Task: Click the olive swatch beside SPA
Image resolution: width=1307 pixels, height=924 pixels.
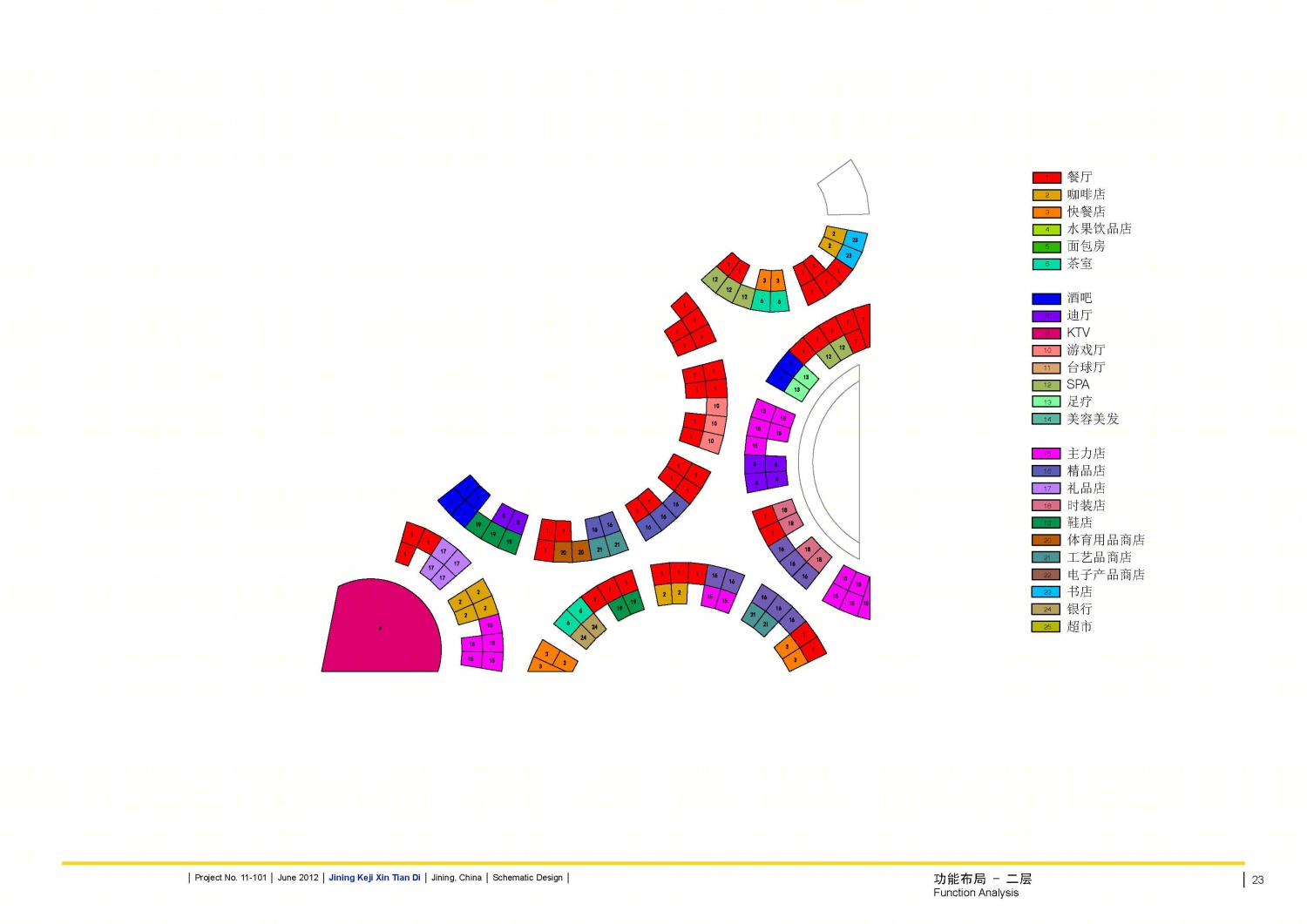Action: [1046, 385]
